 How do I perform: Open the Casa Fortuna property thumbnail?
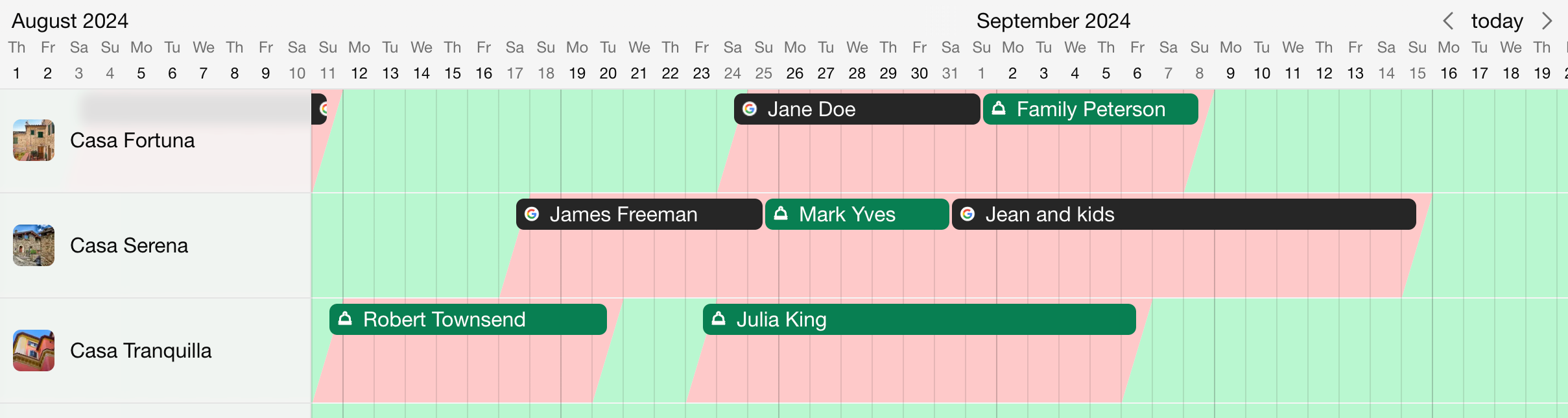pos(34,140)
